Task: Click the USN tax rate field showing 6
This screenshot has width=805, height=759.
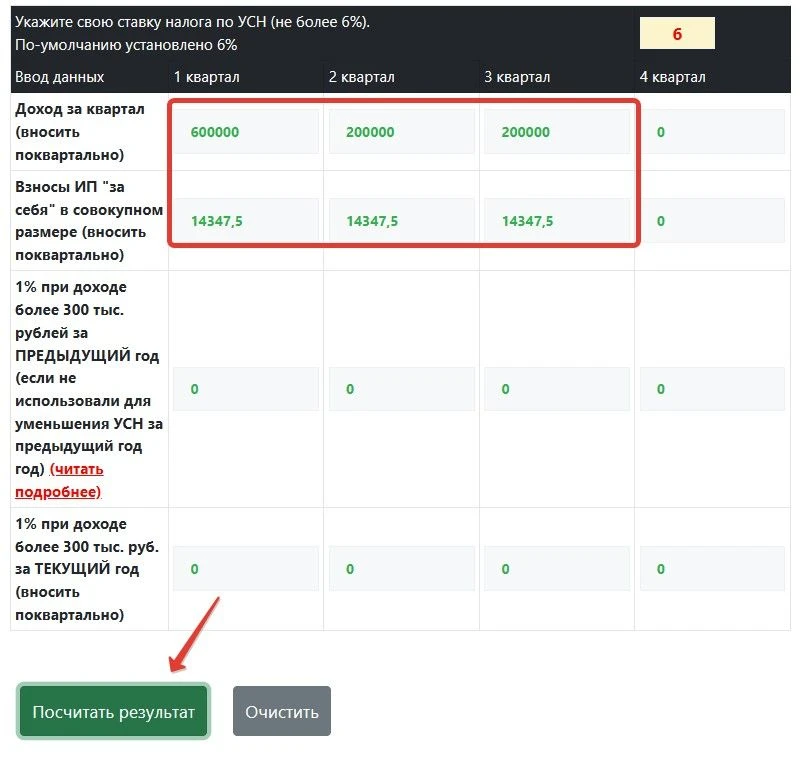Action: click(x=677, y=33)
